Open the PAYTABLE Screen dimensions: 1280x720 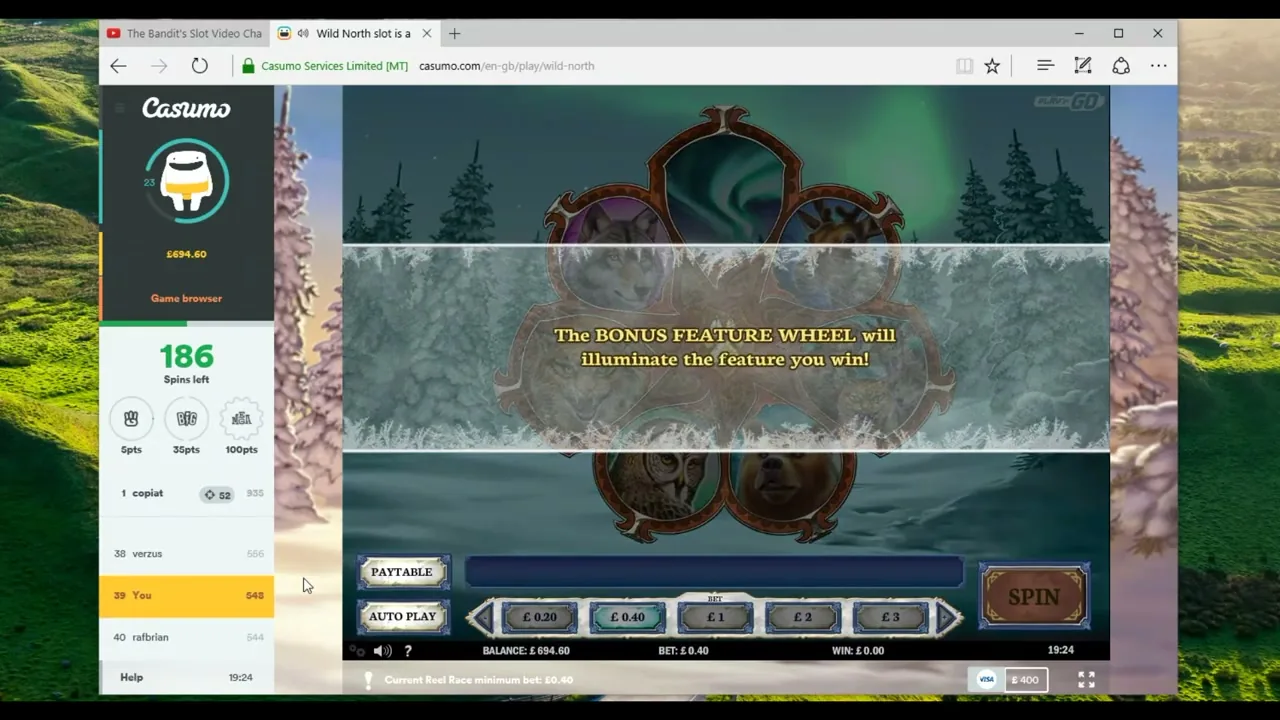[x=402, y=572]
